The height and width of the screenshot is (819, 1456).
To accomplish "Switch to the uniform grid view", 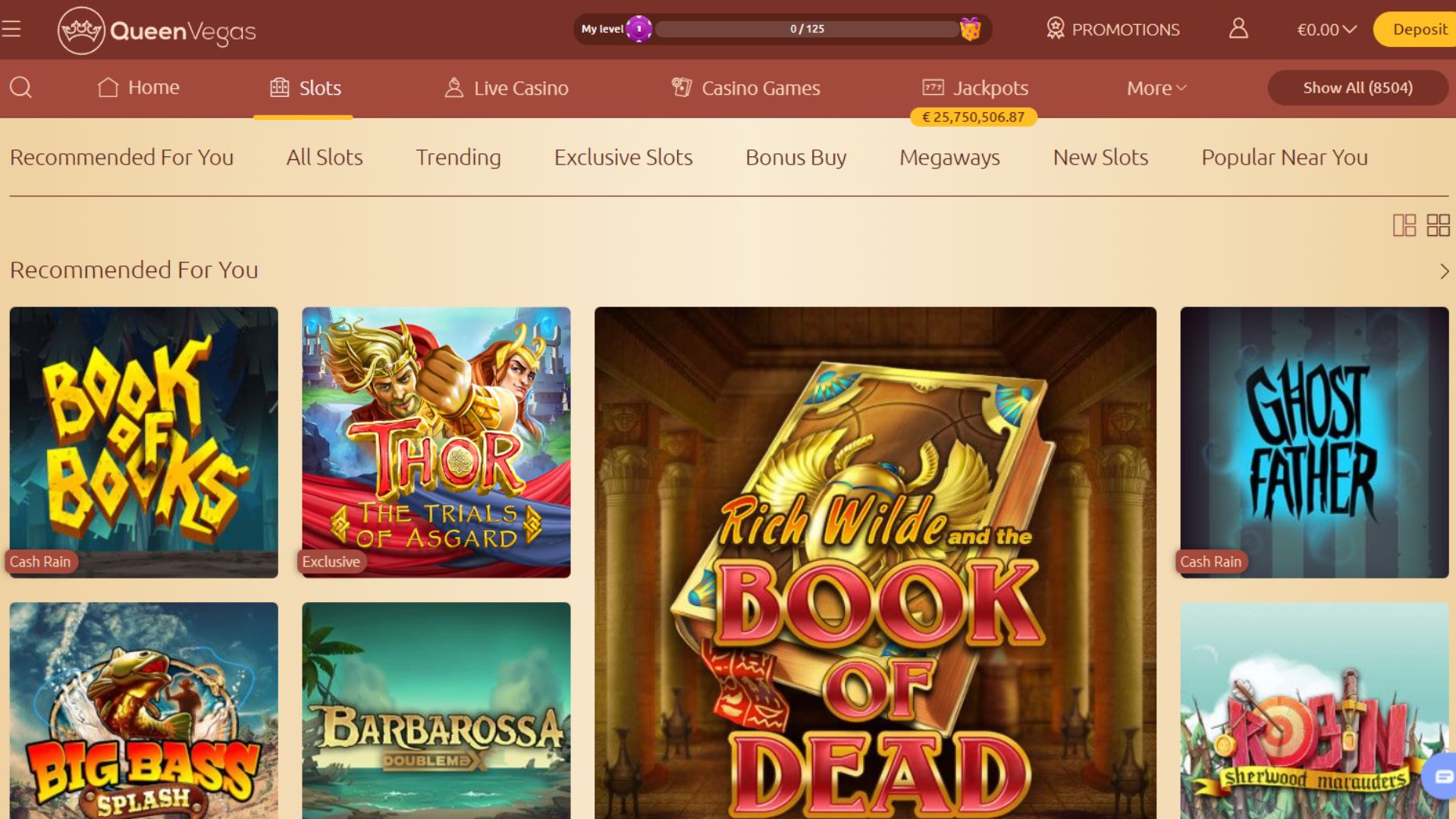I will click(1438, 225).
